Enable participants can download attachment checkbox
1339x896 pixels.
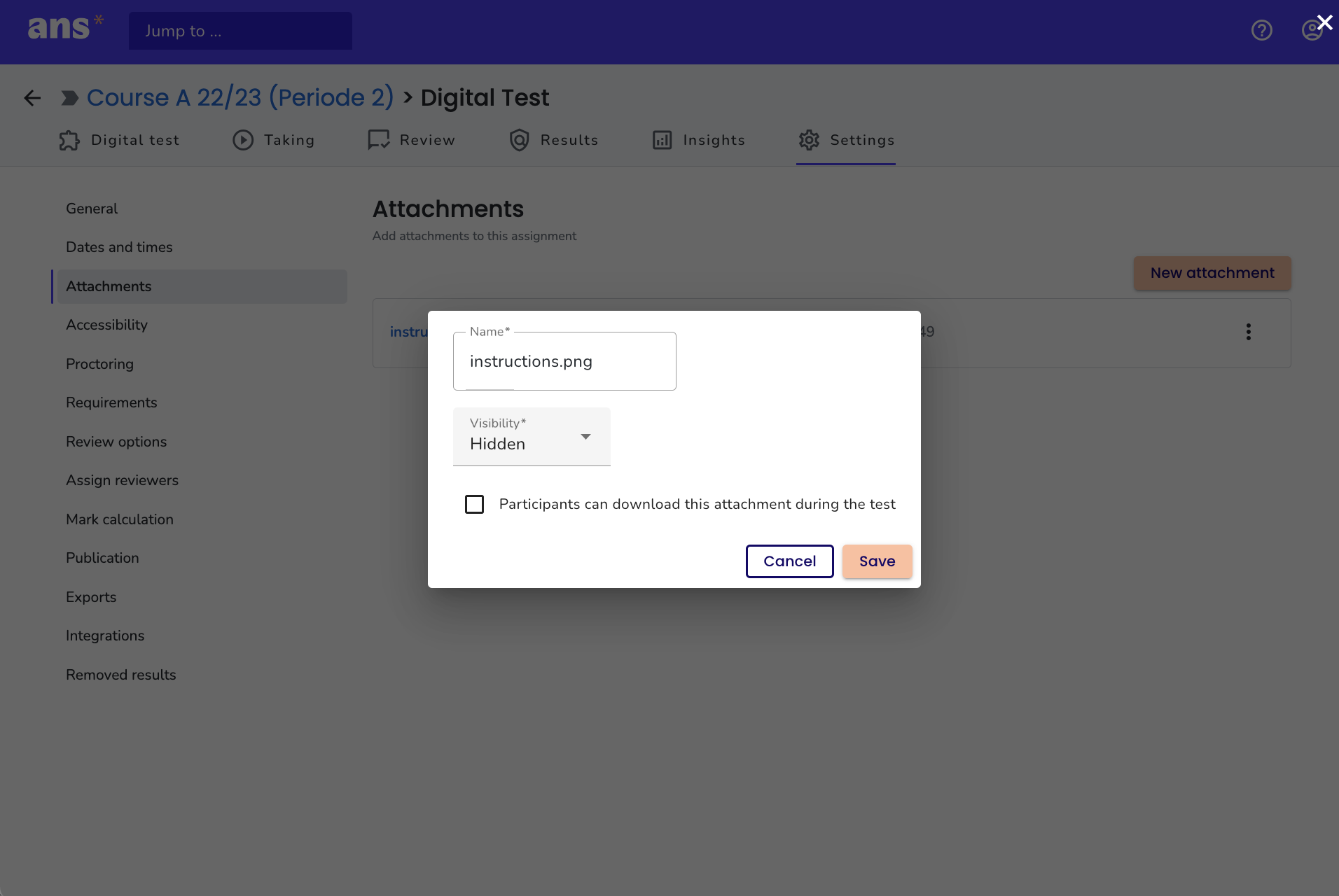pyautogui.click(x=474, y=504)
